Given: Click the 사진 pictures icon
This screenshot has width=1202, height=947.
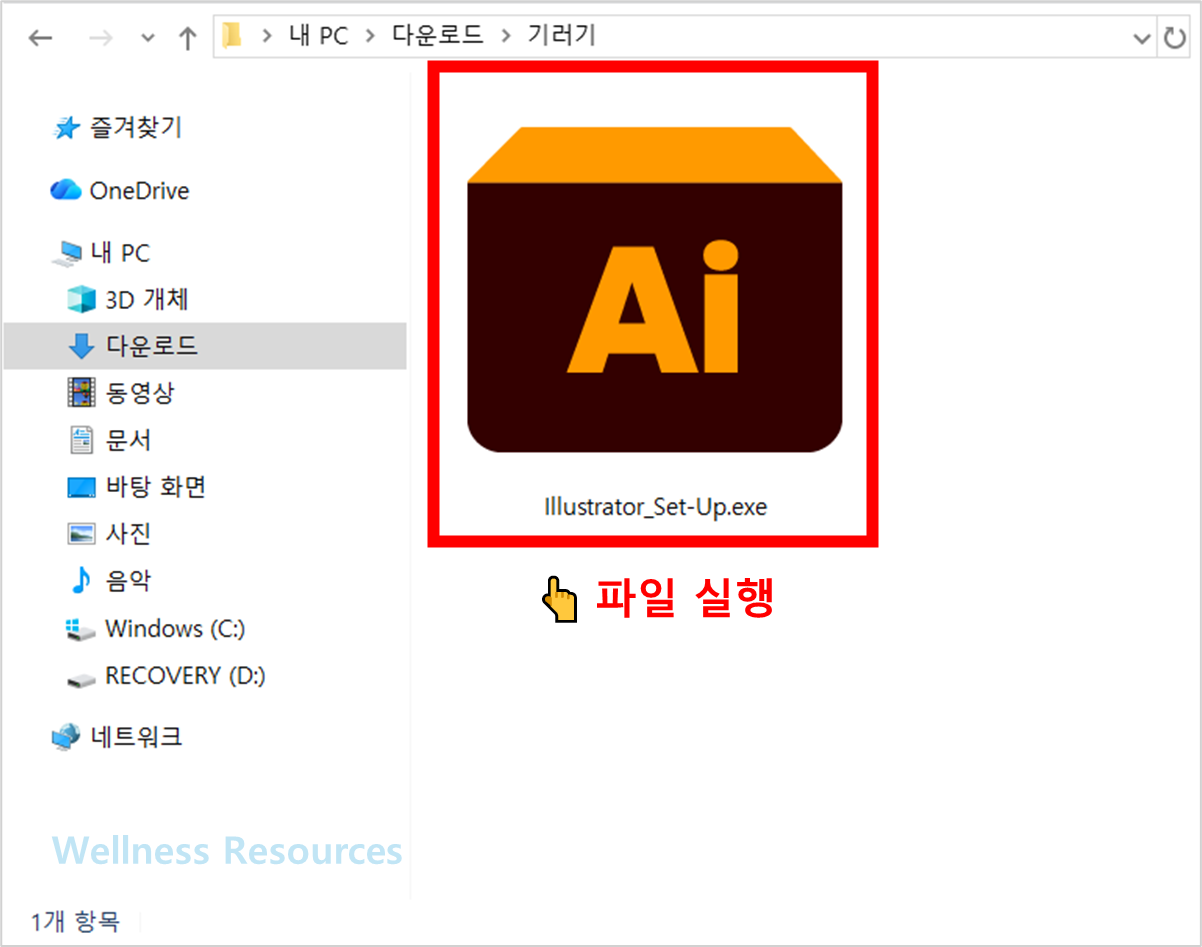Looking at the screenshot, I should [81, 534].
